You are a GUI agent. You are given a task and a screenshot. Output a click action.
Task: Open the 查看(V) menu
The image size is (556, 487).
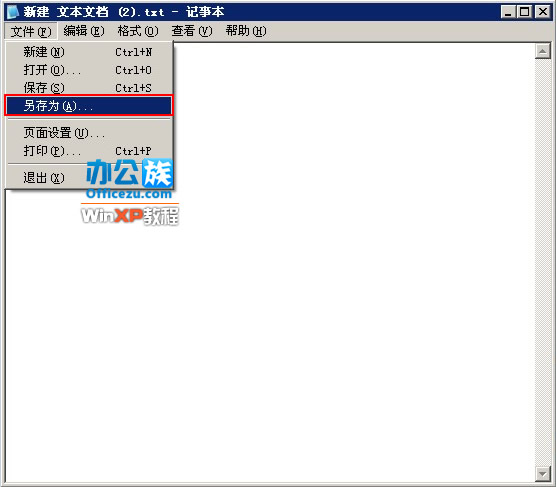192,31
